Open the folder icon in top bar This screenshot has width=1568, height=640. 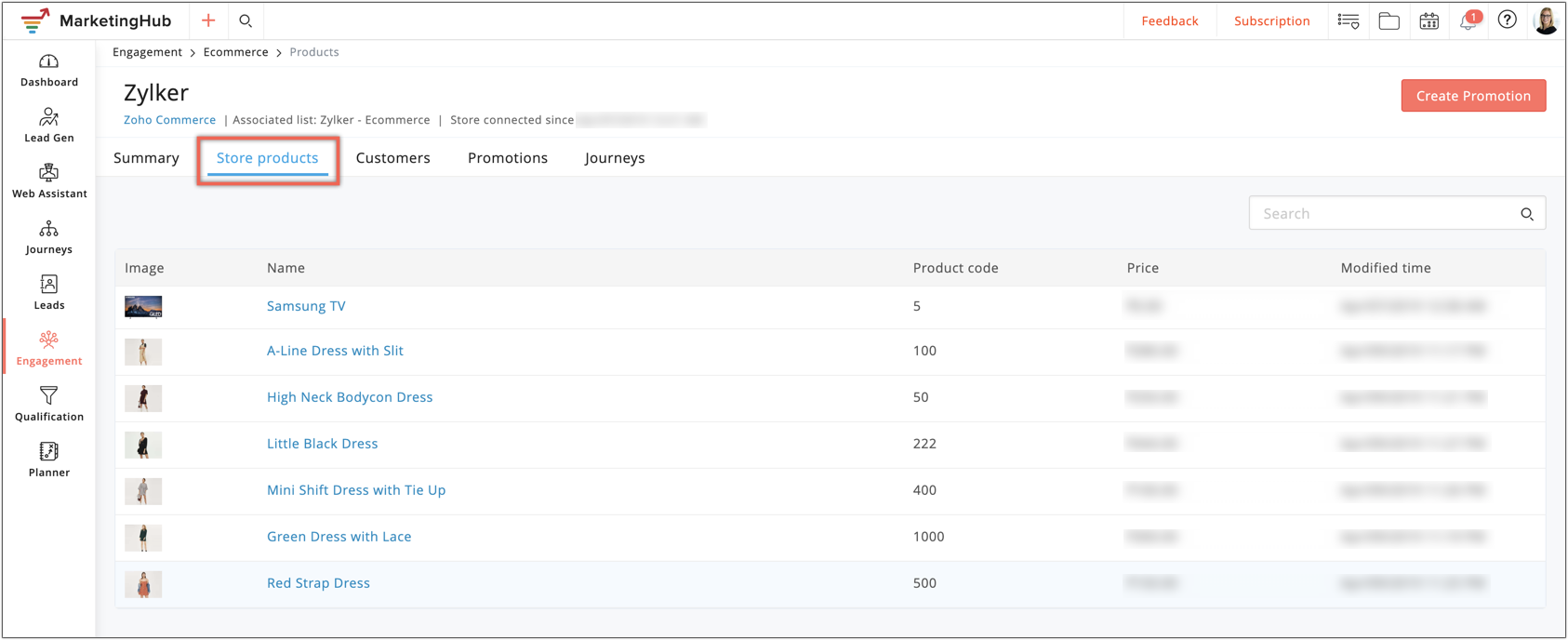pyautogui.click(x=1389, y=20)
